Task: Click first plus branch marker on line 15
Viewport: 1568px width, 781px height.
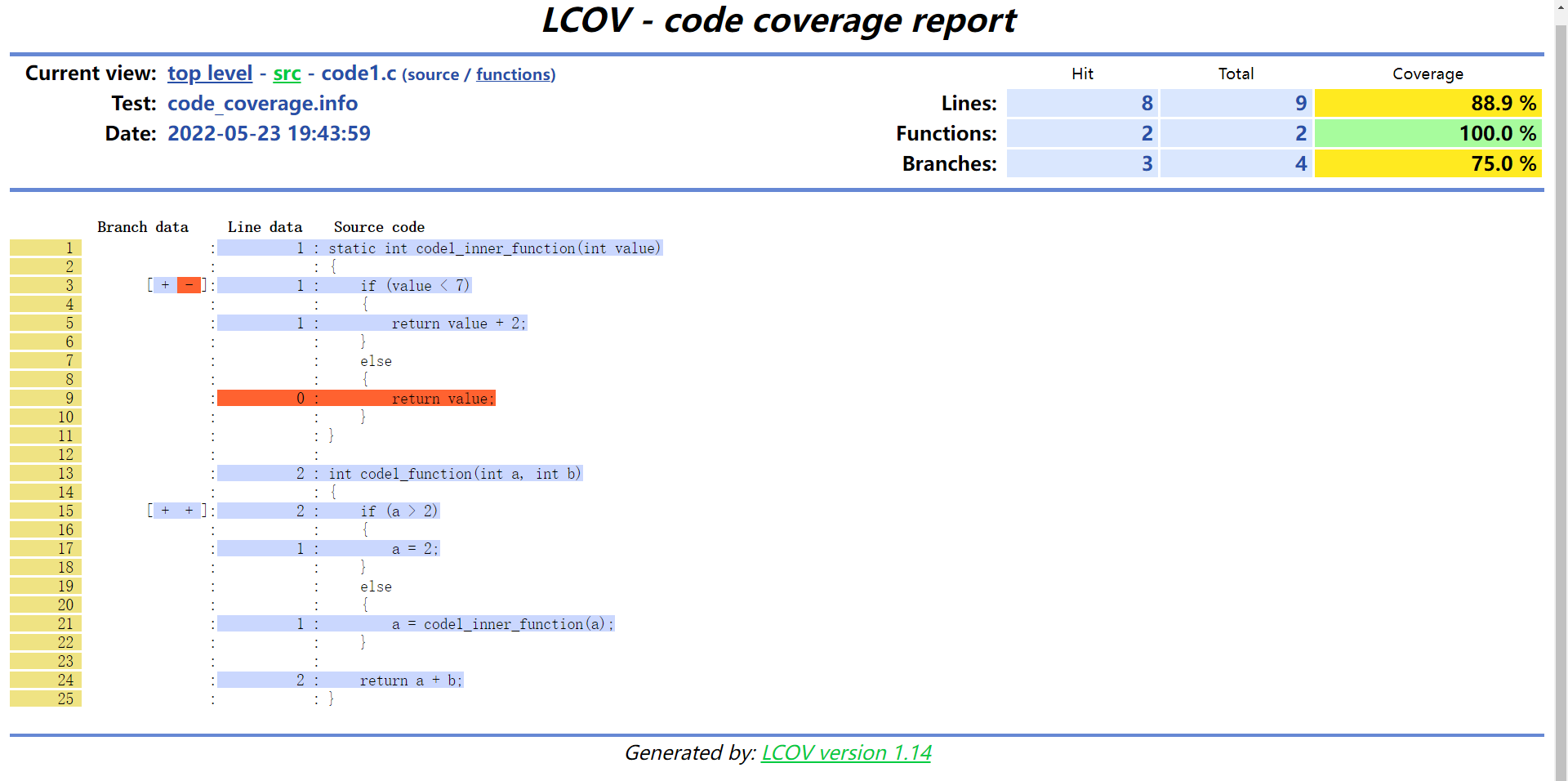Action: [166, 511]
